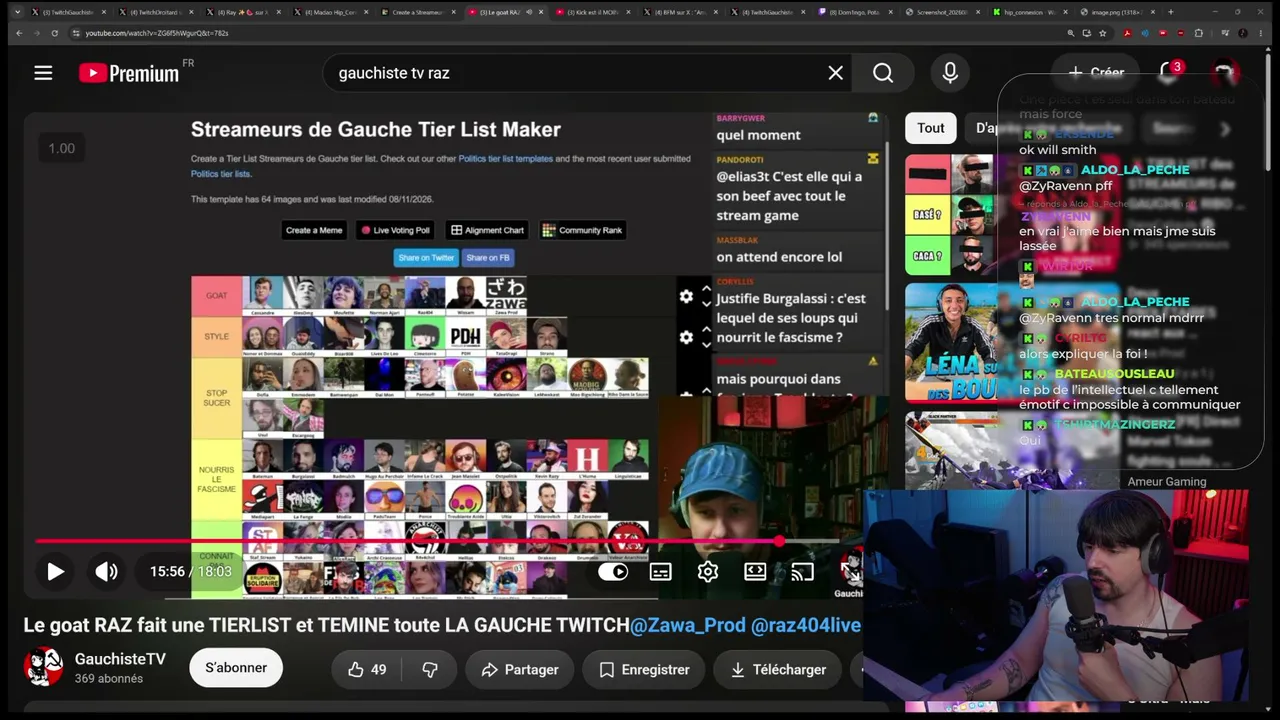Screen dimensions: 1280x720
Task: Open the Partager share dialog
Action: (520, 670)
